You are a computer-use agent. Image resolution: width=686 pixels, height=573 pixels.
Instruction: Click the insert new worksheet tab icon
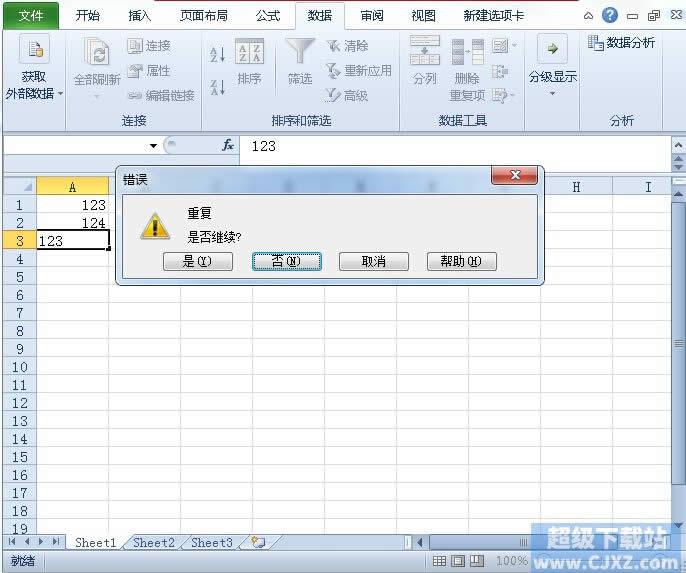coord(258,543)
